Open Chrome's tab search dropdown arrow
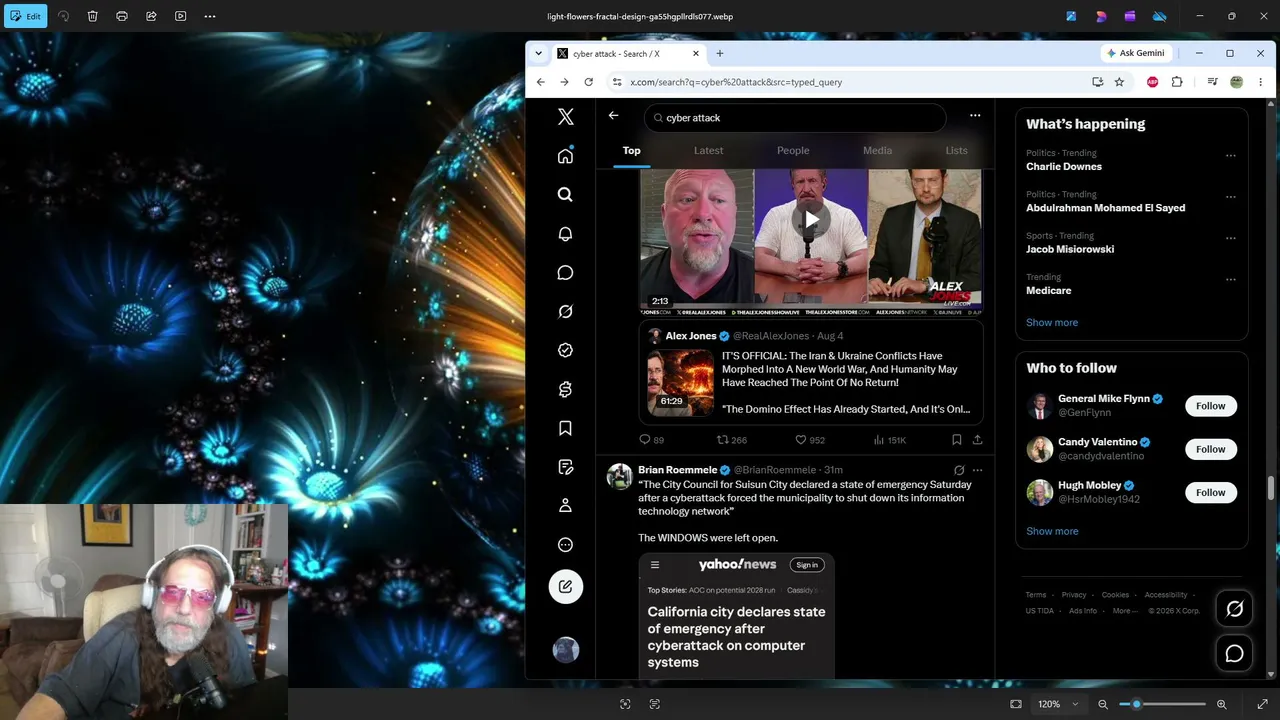Screen dimensions: 1280x720 [539, 53]
